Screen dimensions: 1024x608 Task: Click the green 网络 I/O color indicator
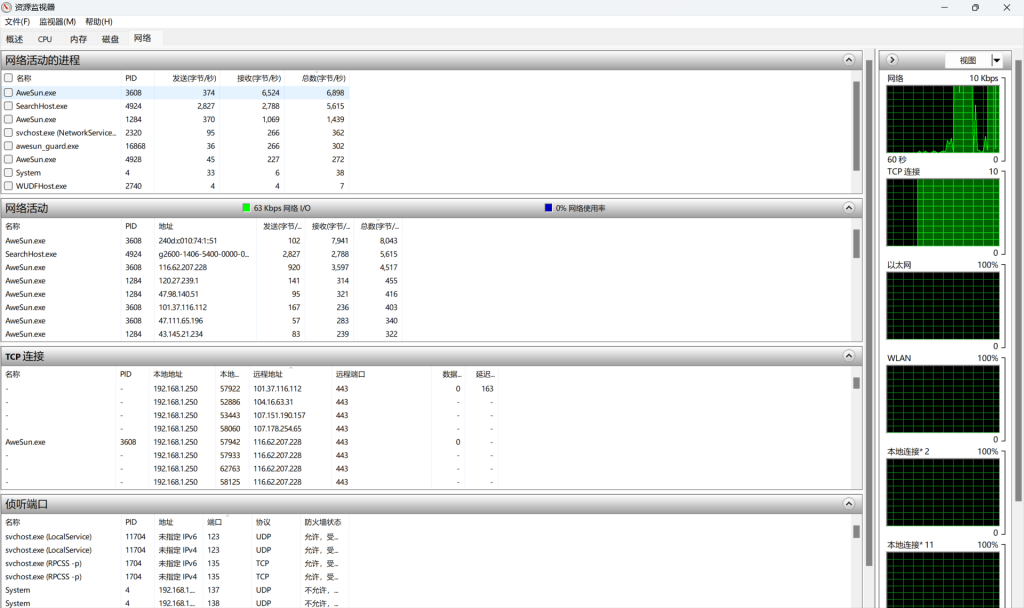tap(246, 208)
